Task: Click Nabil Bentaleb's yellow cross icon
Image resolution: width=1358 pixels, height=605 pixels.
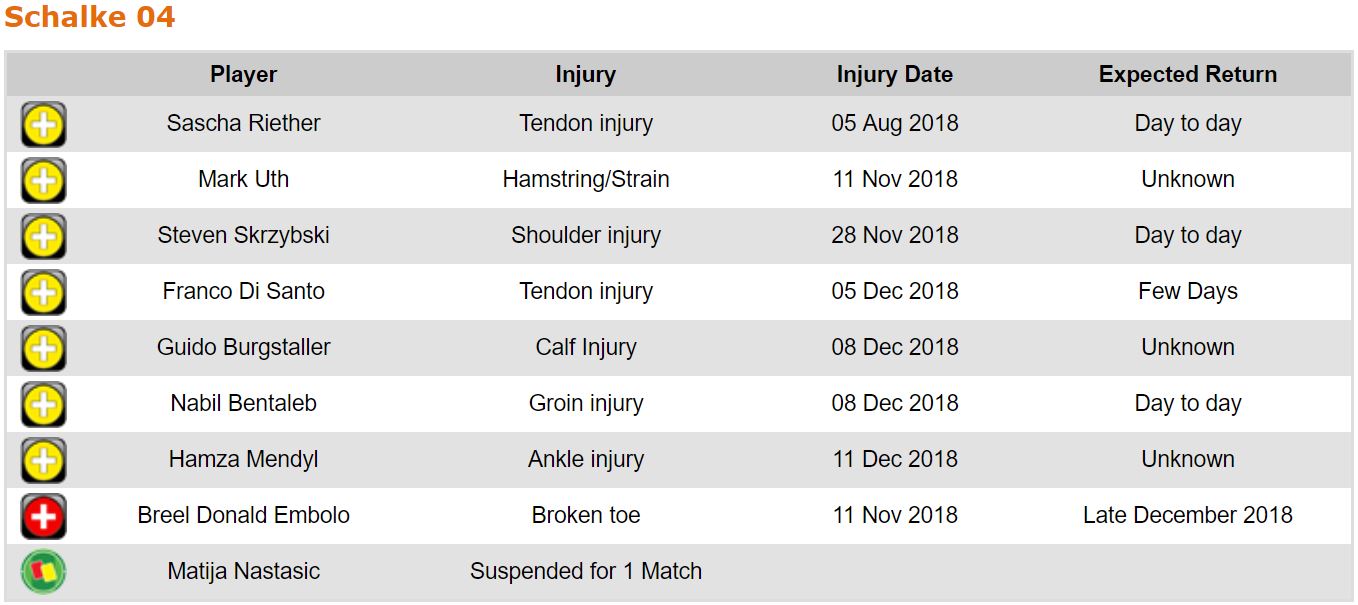Action: (43, 405)
